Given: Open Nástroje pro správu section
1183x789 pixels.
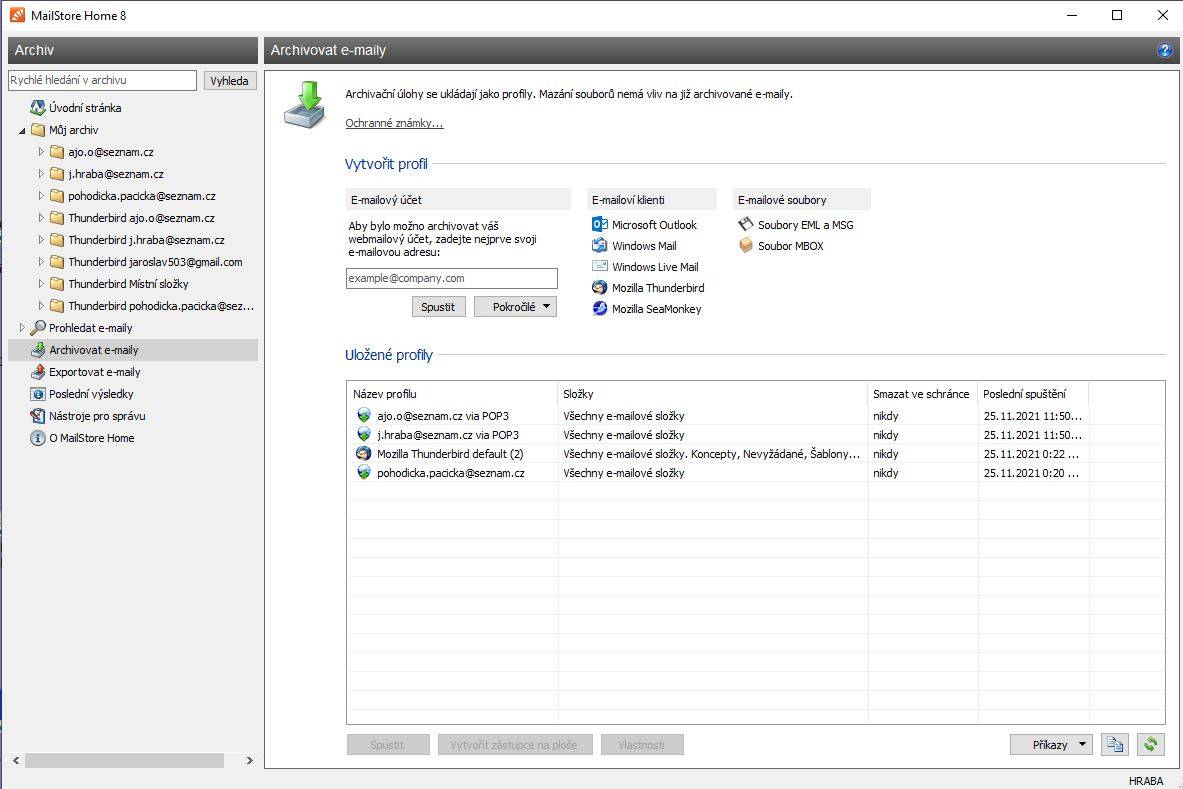Looking at the screenshot, I should 97,416.
